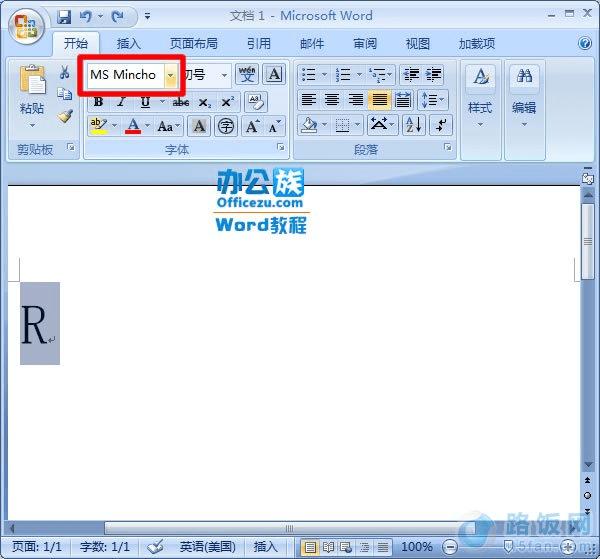
Task: Copy the selection using the copy icon
Action: [64, 93]
